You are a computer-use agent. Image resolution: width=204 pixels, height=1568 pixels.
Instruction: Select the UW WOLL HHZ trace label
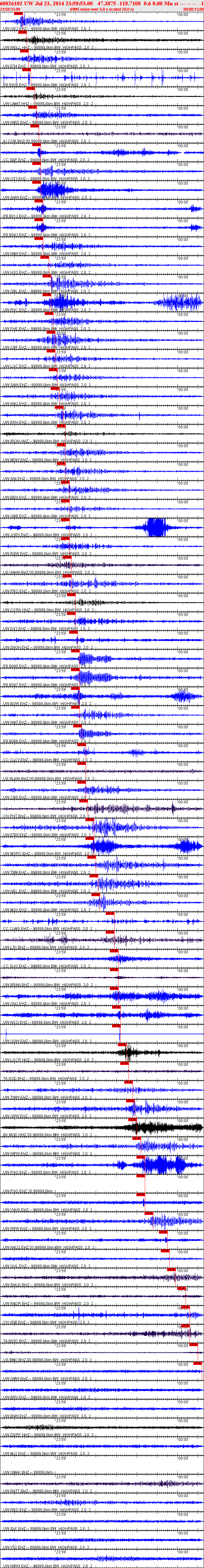point(49,47)
